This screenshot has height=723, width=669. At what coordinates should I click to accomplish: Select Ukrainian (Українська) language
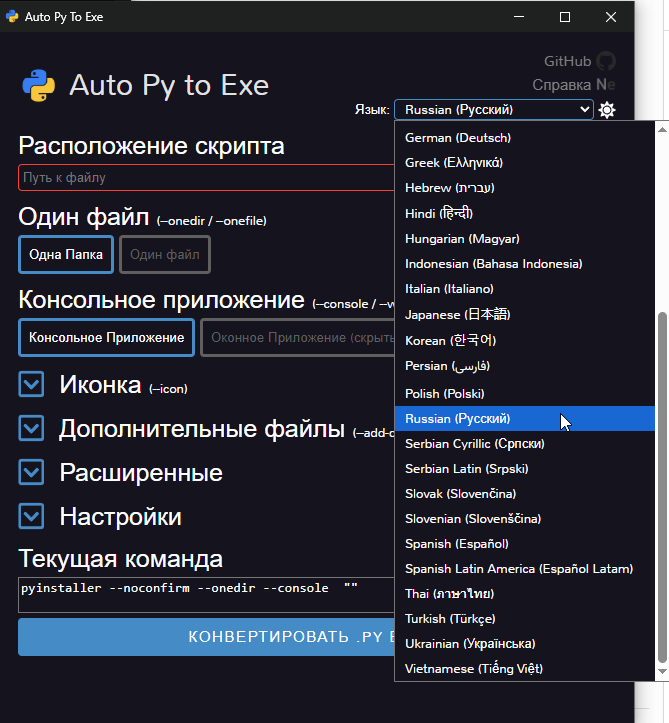pyautogui.click(x=525, y=644)
